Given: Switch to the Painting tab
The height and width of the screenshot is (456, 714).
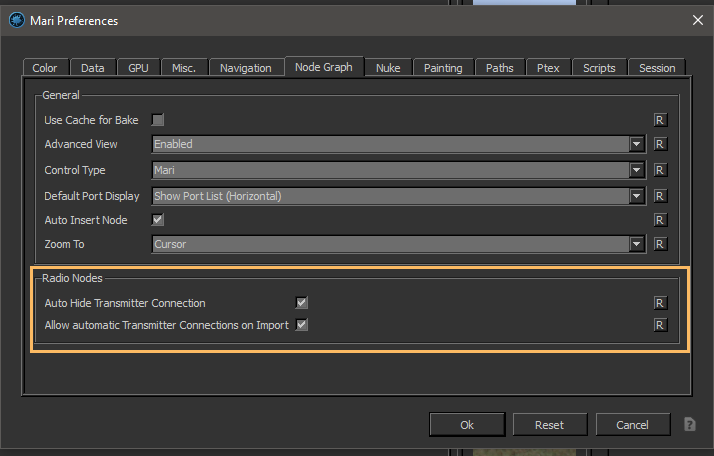Looking at the screenshot, I should tap(443, 68).
